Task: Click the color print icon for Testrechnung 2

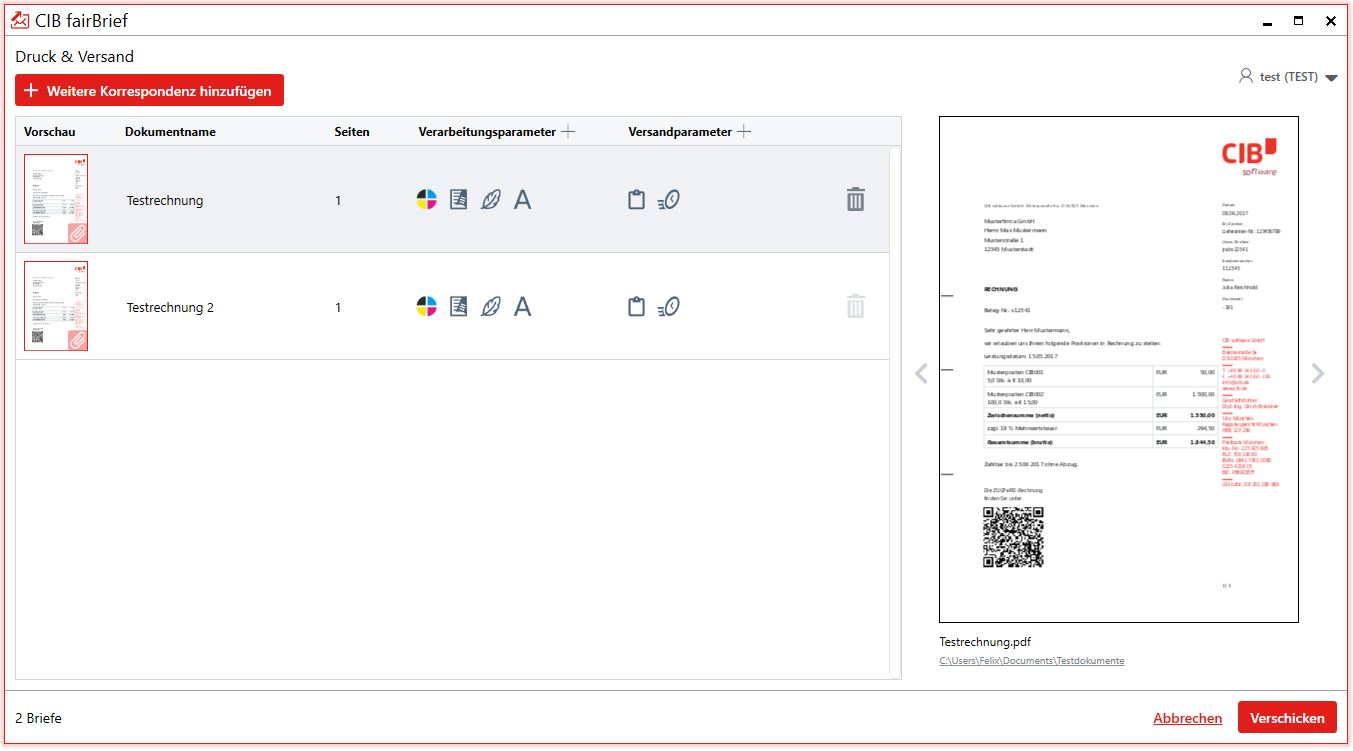Action: (x=427, y=306)
